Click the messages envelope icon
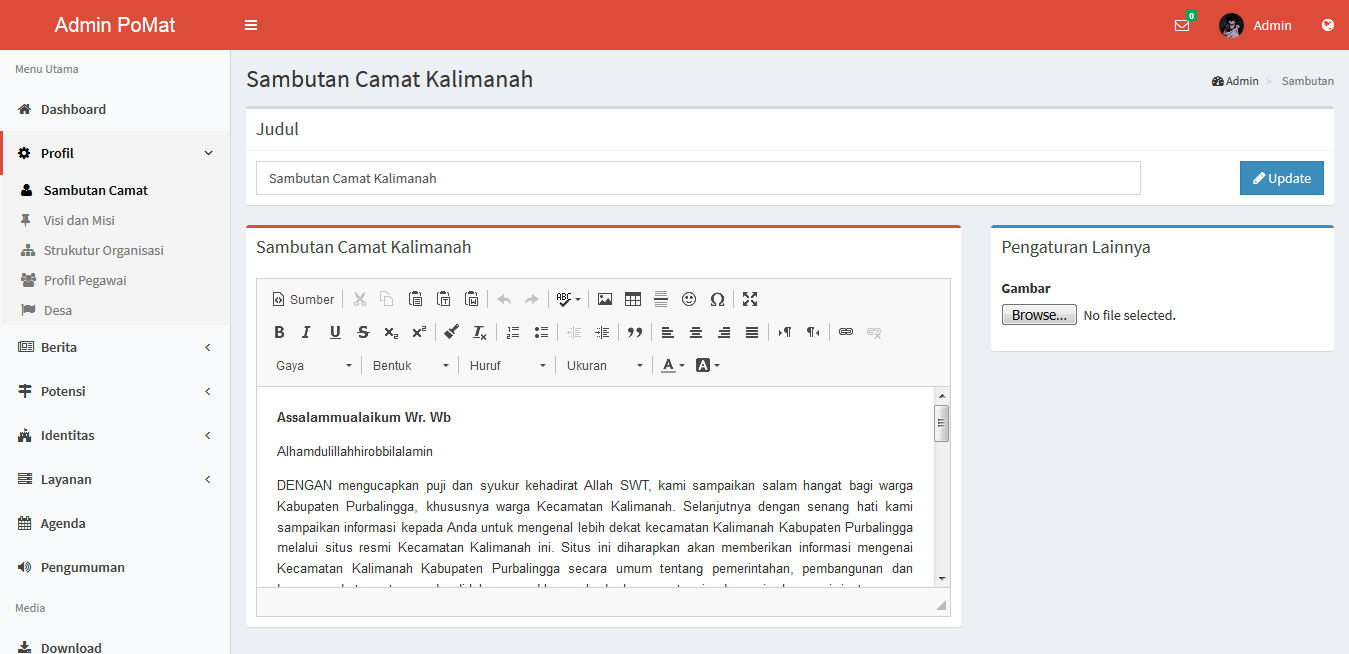The image size is (1349, 654). coord(1181,25)
